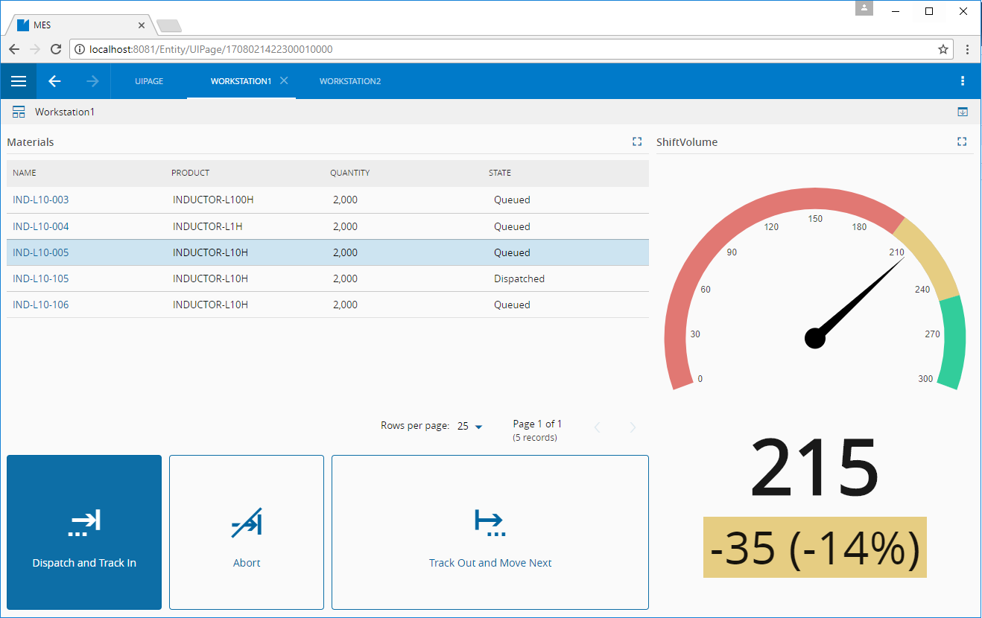
Task: Expand Materials panel to fullscreen
Action: pyautogui.click(x=637, y=142)
